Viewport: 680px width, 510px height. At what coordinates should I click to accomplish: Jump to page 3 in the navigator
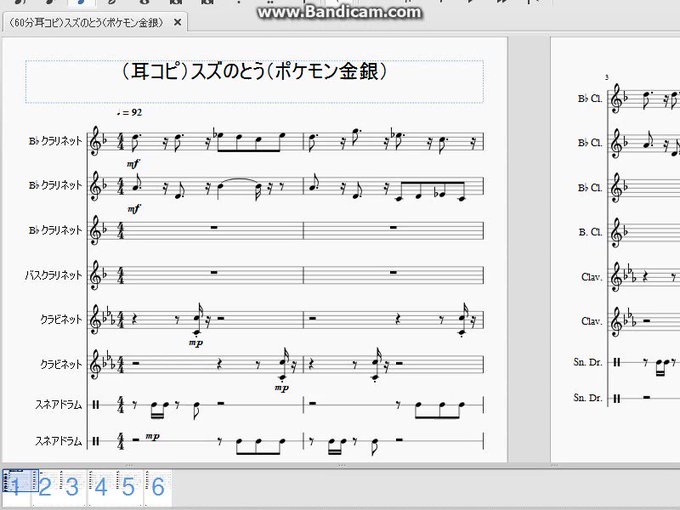73,487
